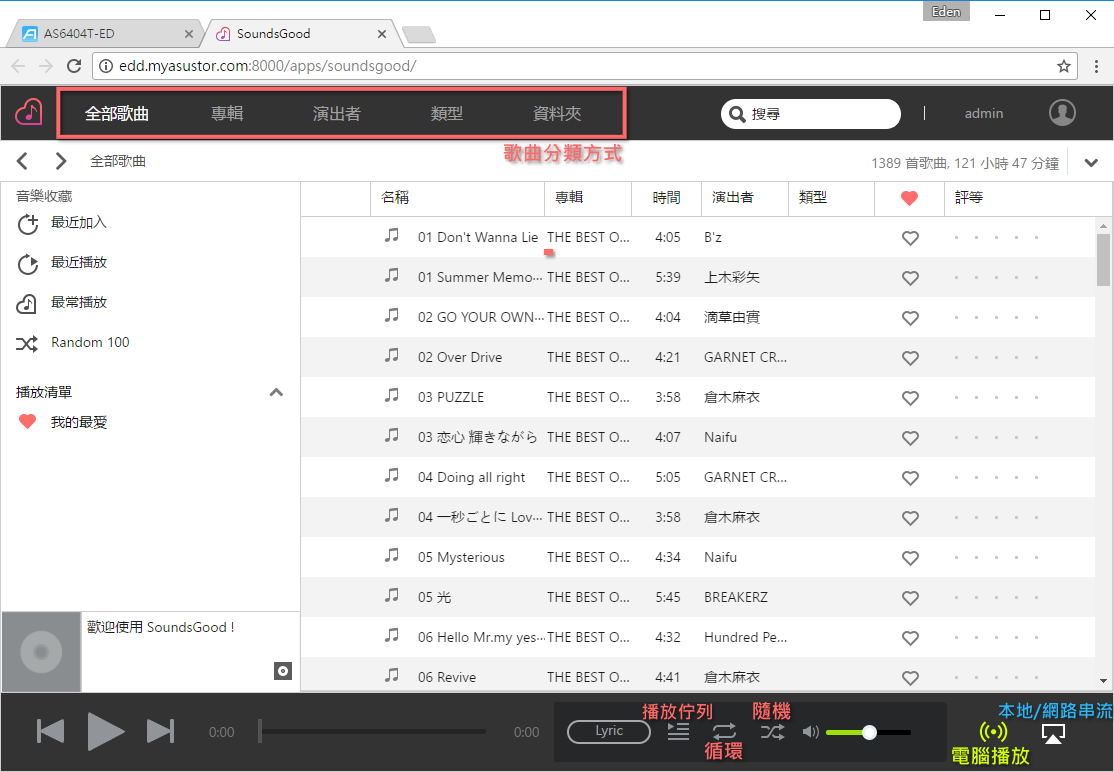The image size is (1114, 772).
Task: Click the album art thumbnail
Action: coord(41,652)
